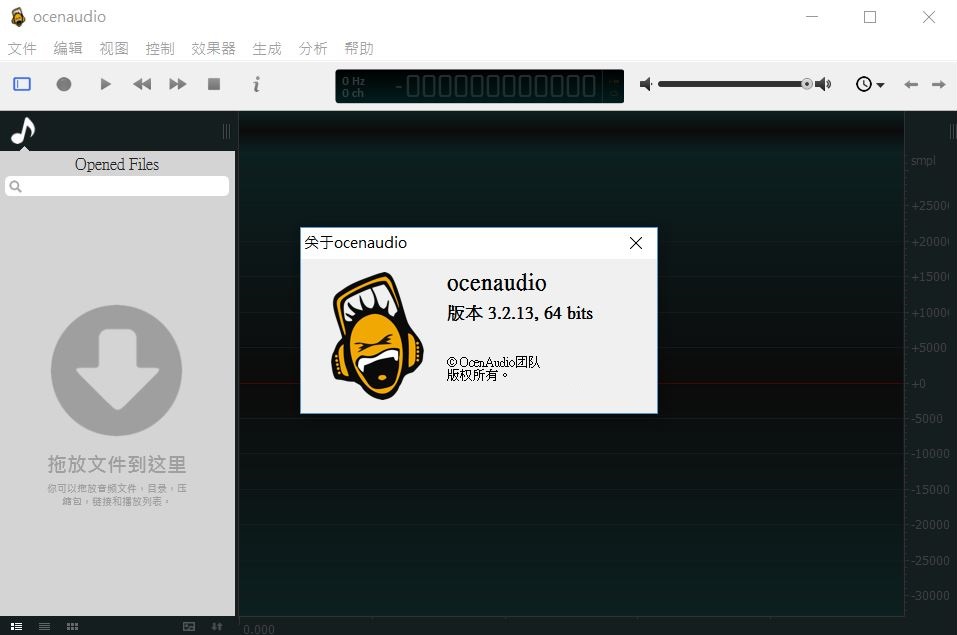The image size is (957, 635).
Task: Open the clock history dropdown
Action: click(870, 84)
